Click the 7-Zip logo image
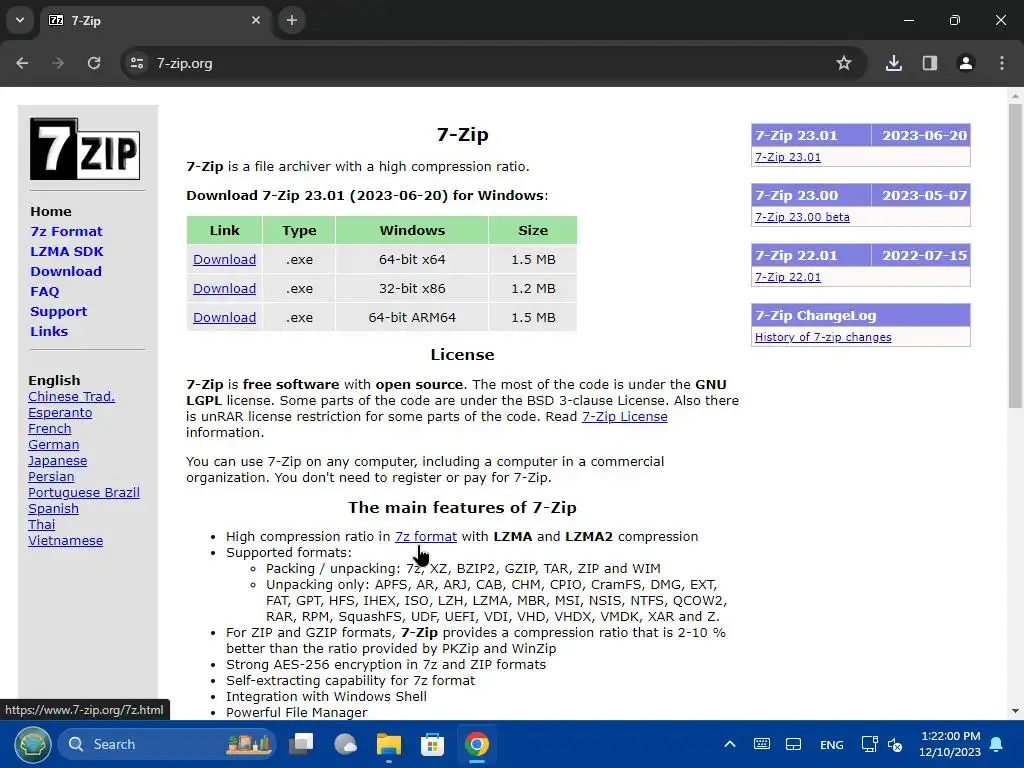 [85, 149]
